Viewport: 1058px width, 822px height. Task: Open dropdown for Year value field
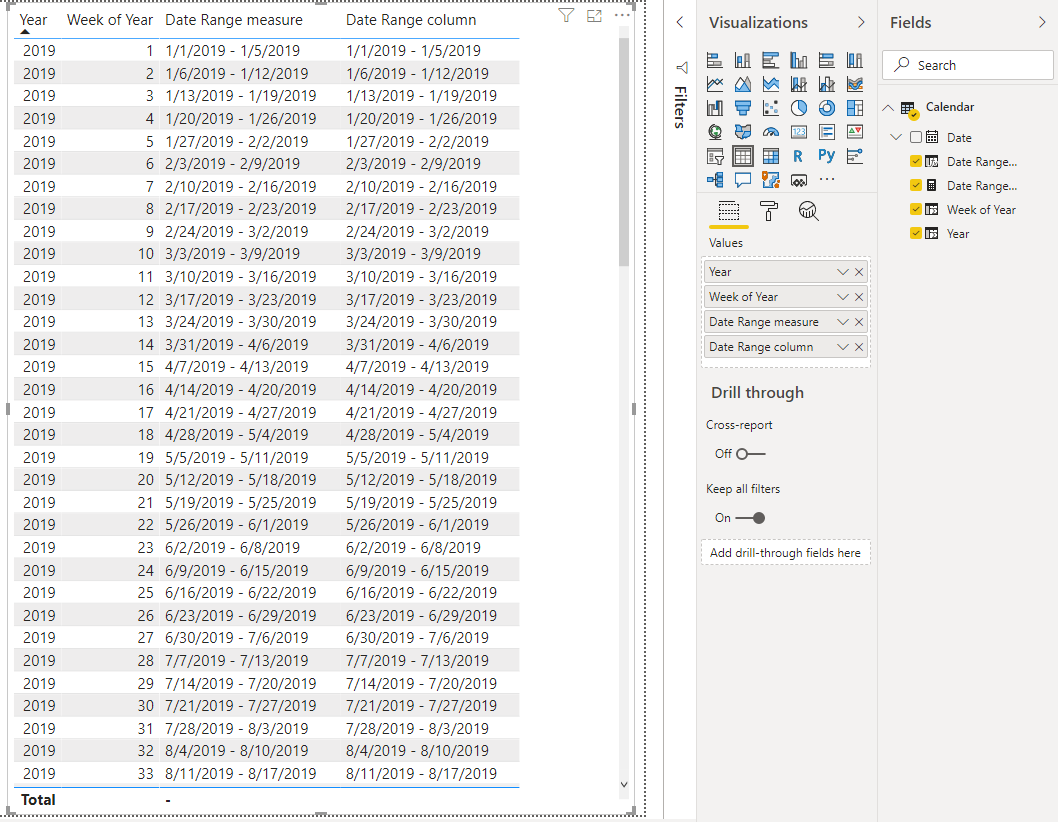843,272
